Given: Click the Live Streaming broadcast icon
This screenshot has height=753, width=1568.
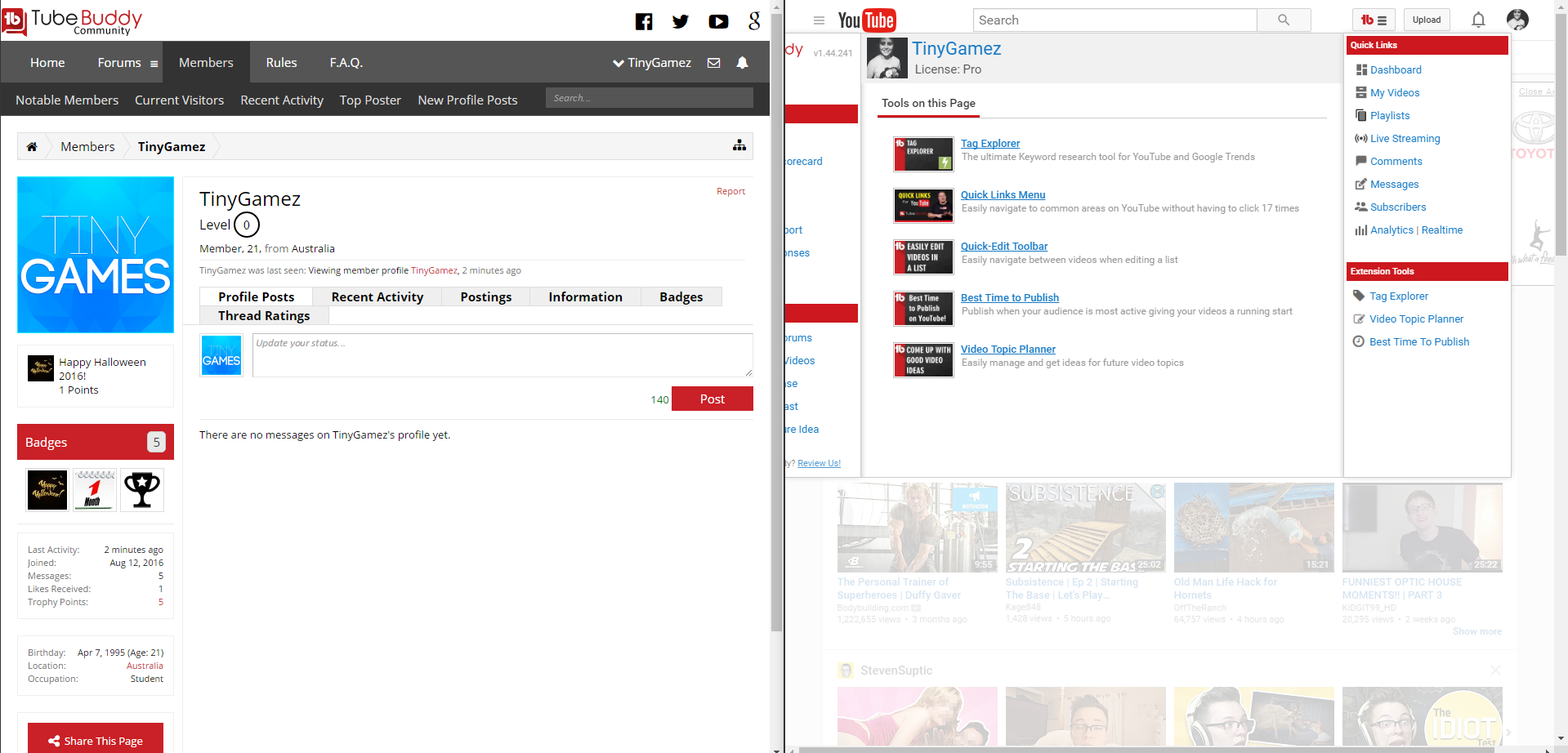Looking at the screenshot, I should [1361, 139].
